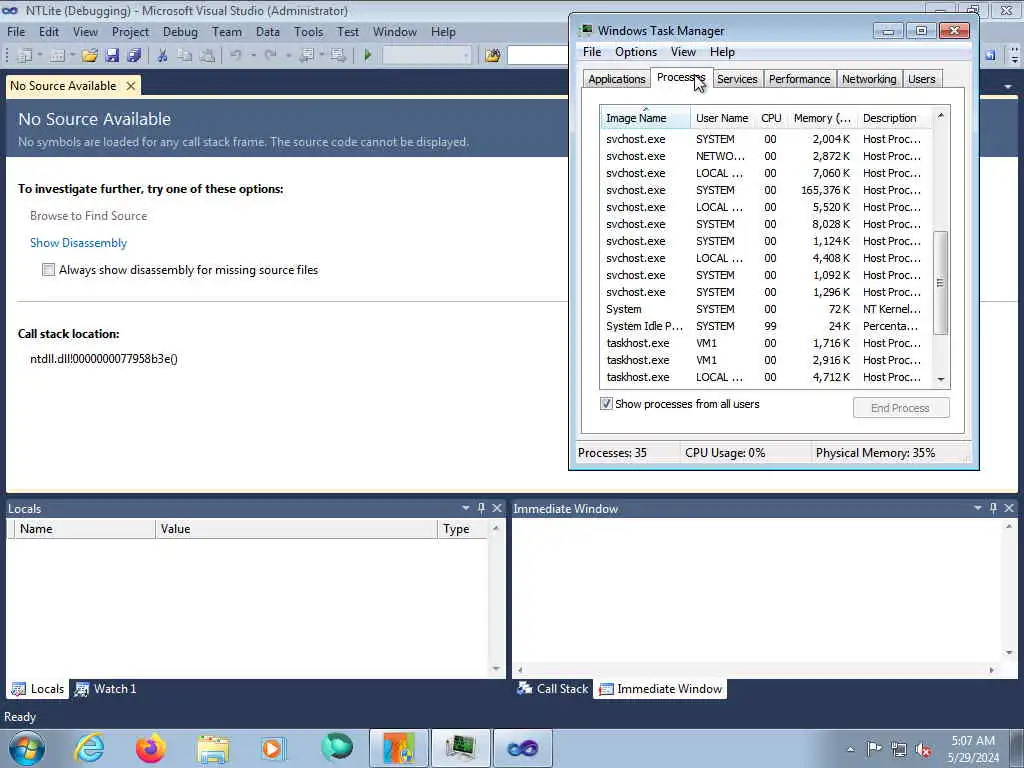Viewport: 1024px width, 768px height.
Task: Click the Task Manager taskbar button
Action: [x=460, y=748]
